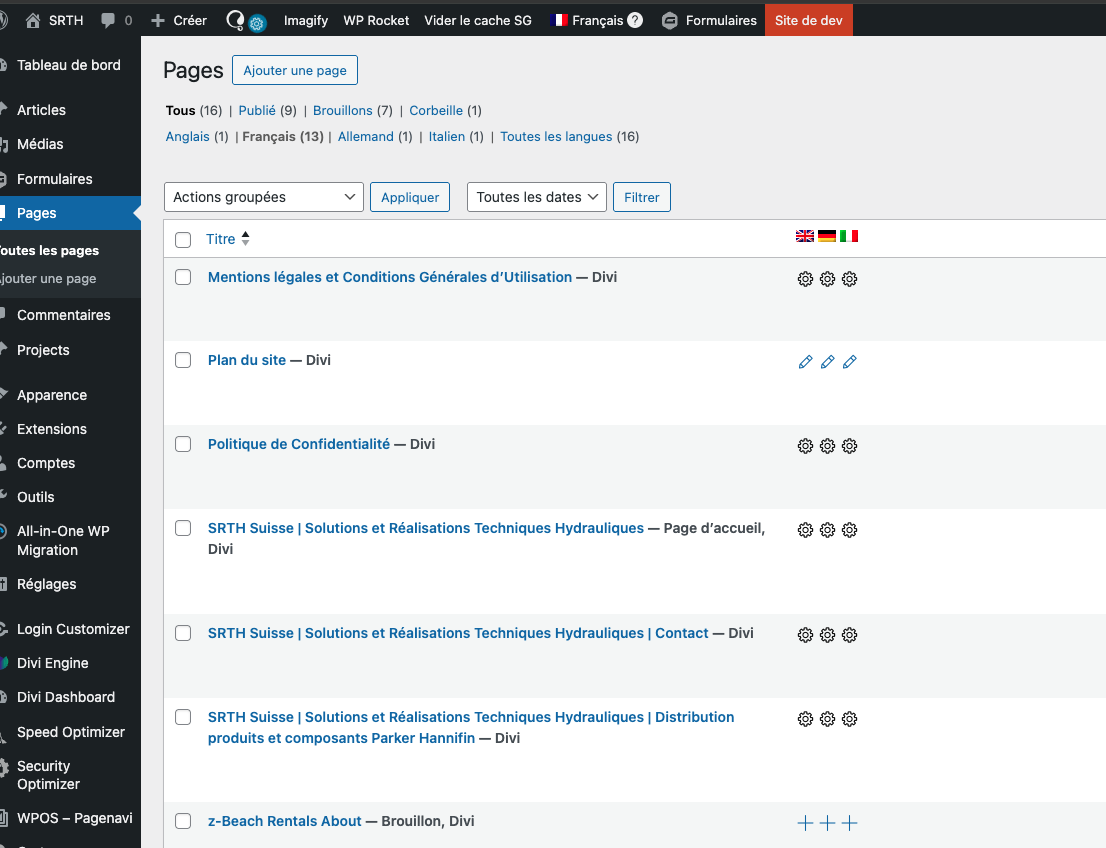Tick the Politique de Confidentialité checkbox

(x=183, y=444)
